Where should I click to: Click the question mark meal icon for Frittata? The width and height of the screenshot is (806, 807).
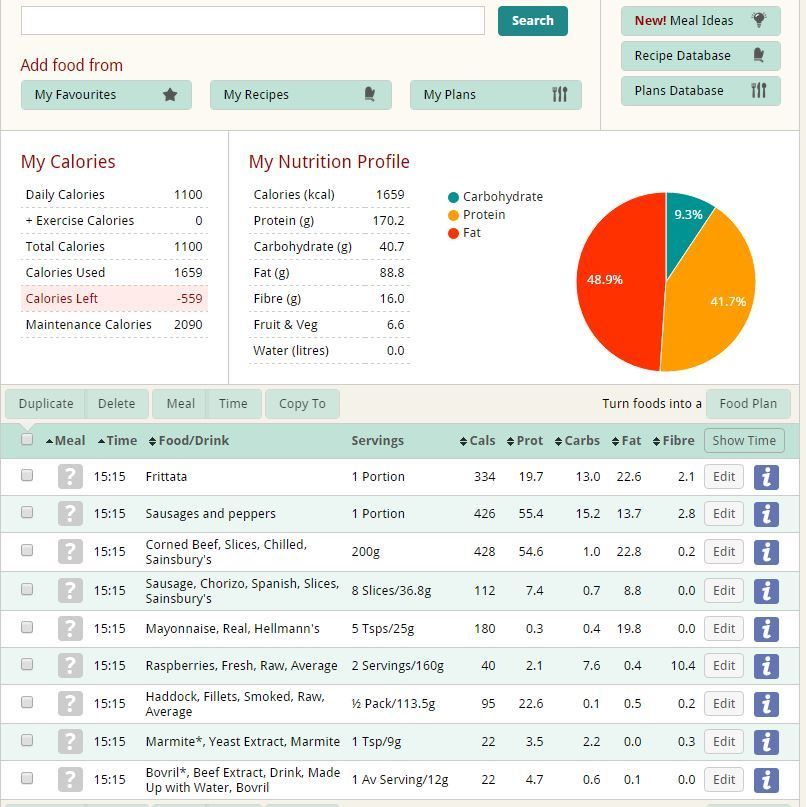69,477
